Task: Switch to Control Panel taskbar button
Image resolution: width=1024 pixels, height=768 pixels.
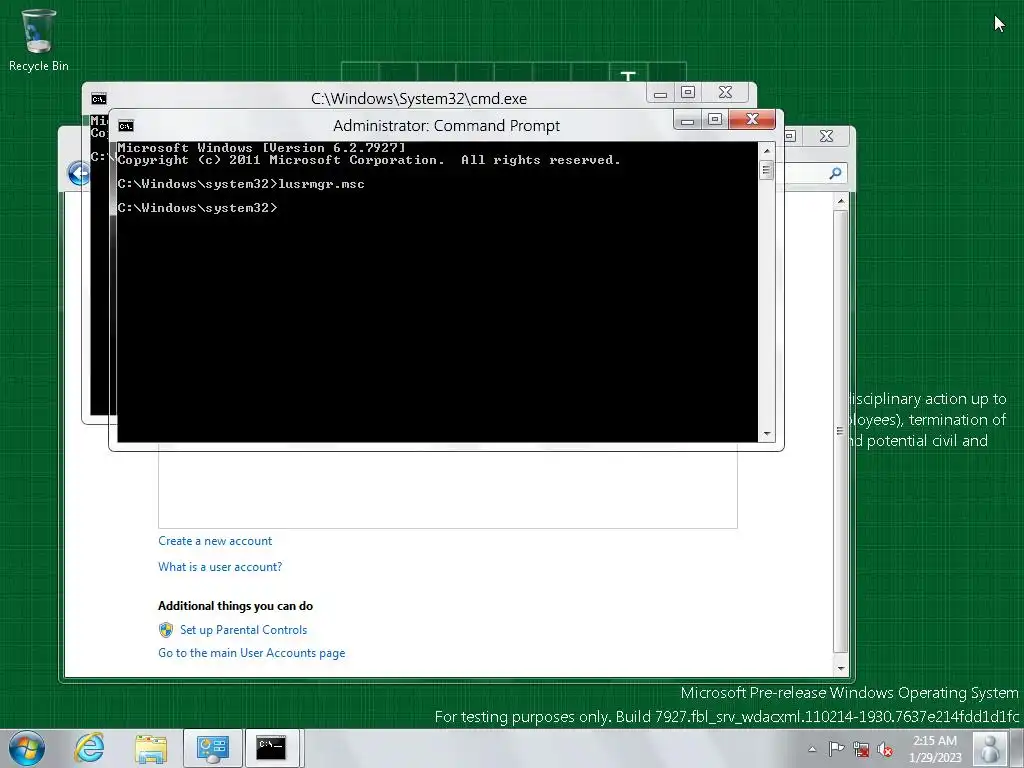Action: pyautogui.click(x=212, y=748)
